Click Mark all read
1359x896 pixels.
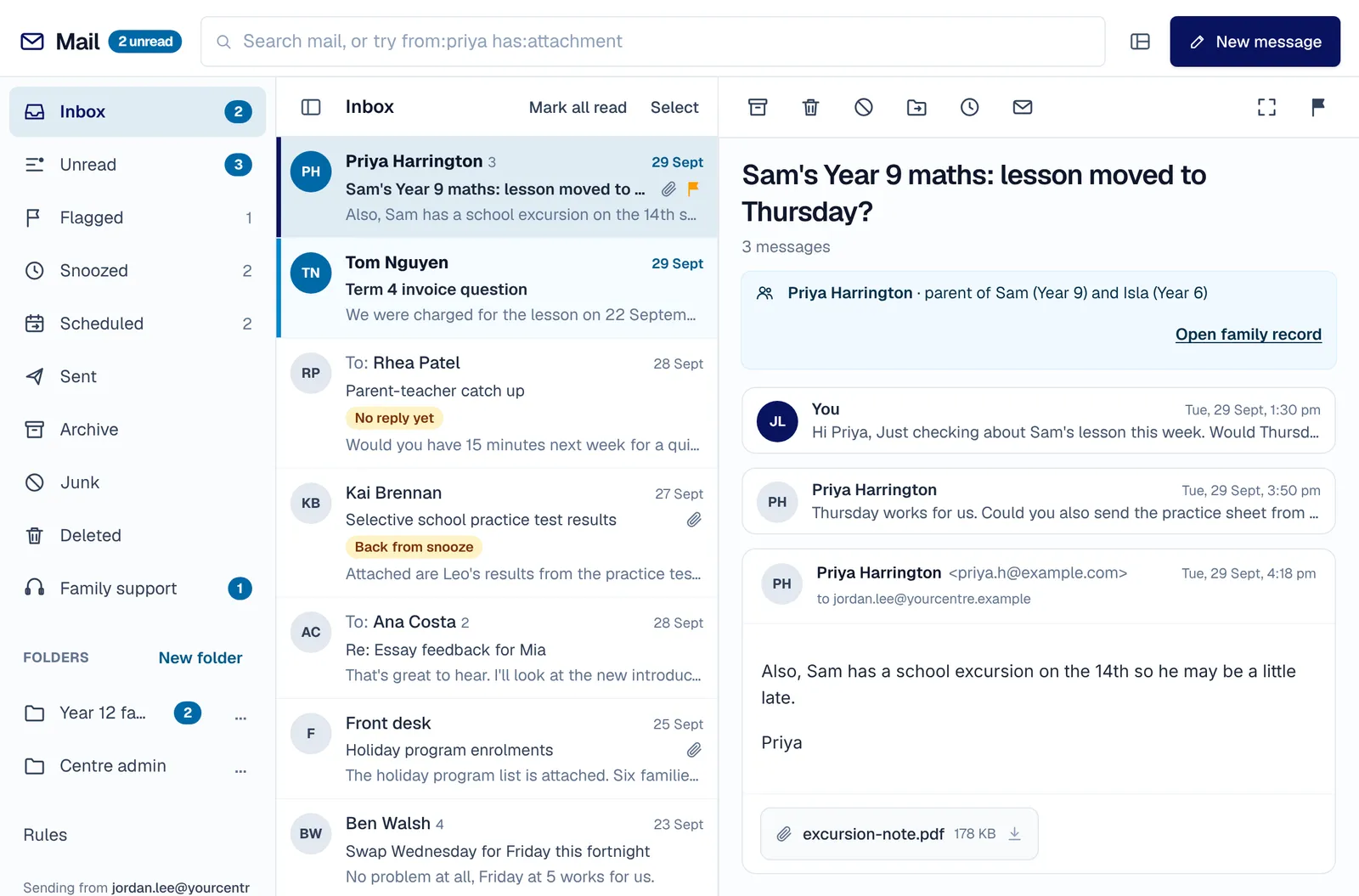pyautogui.click(x=578, y=107)
